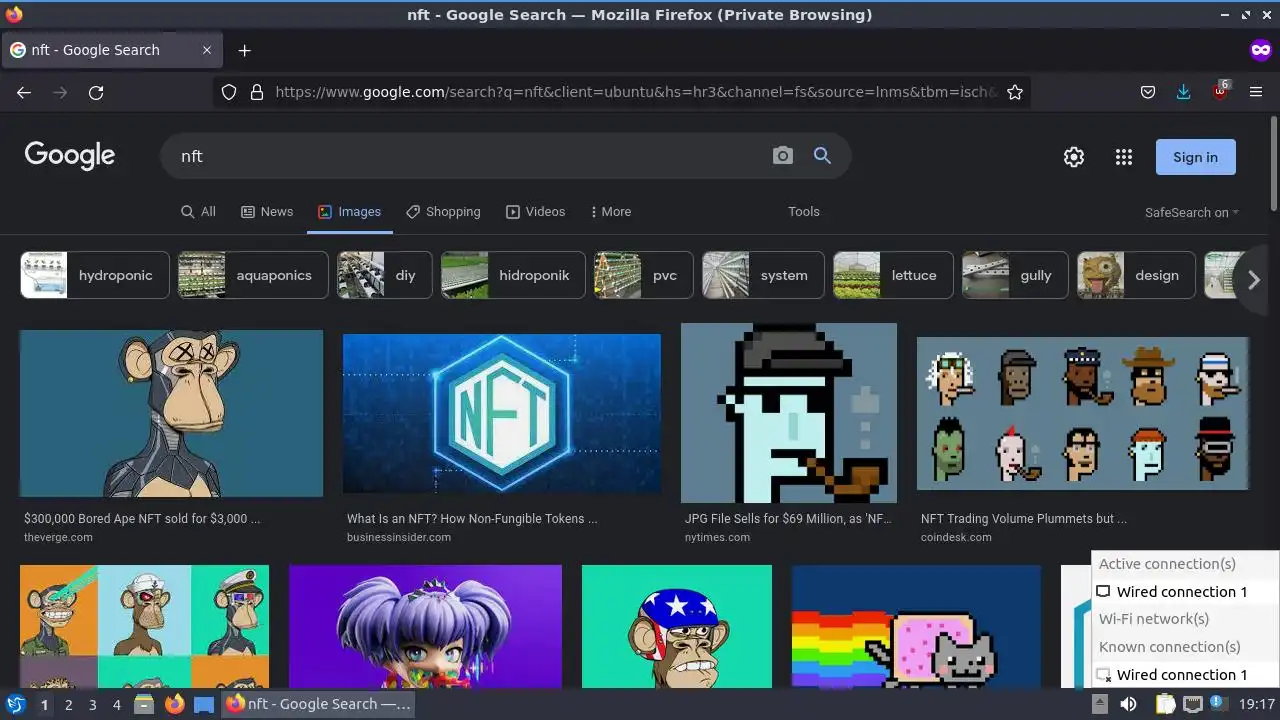Switch to workspace 2 in the taskbar

pyautogui.click(x=68, y=705)
